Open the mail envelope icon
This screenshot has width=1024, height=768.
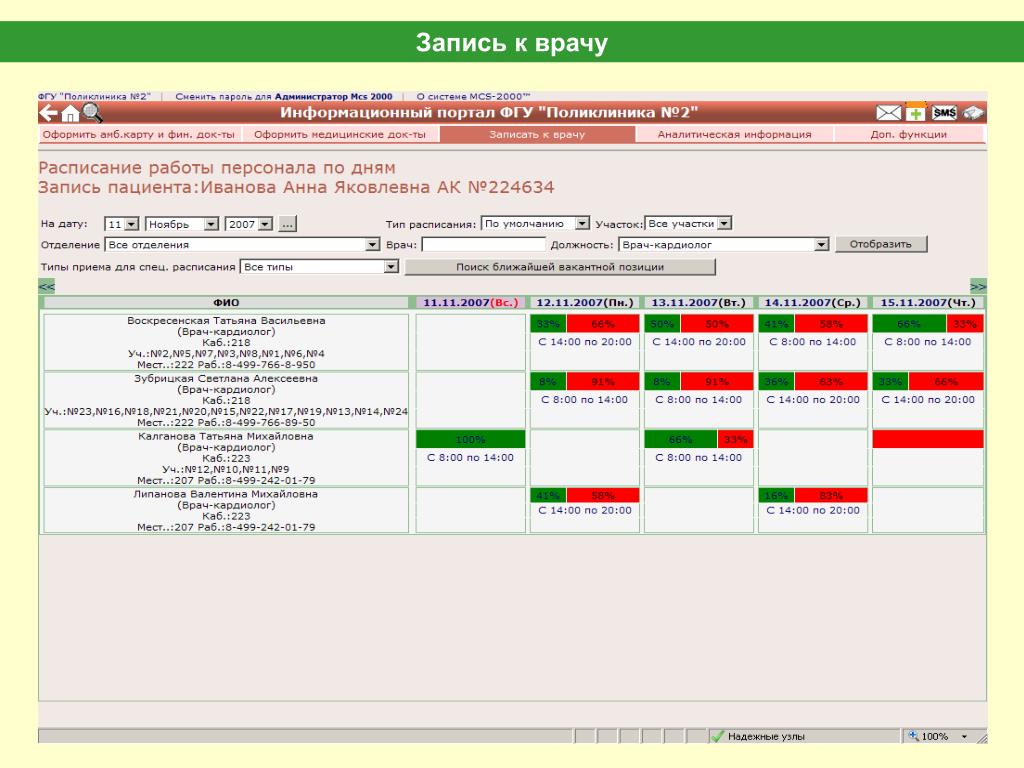coord(888,114)
